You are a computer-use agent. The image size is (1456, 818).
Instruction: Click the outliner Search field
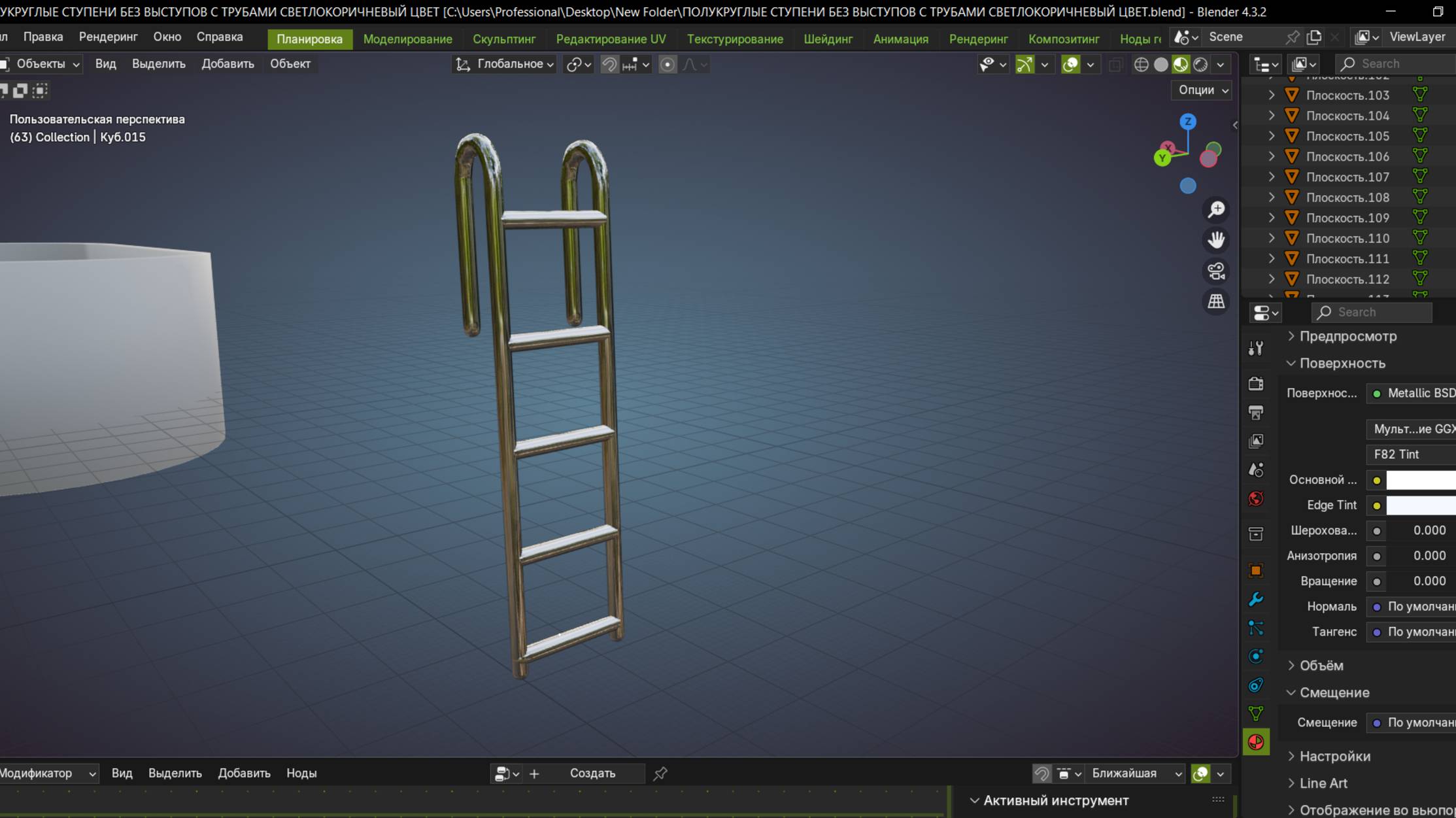click(x=1399, y=63)
